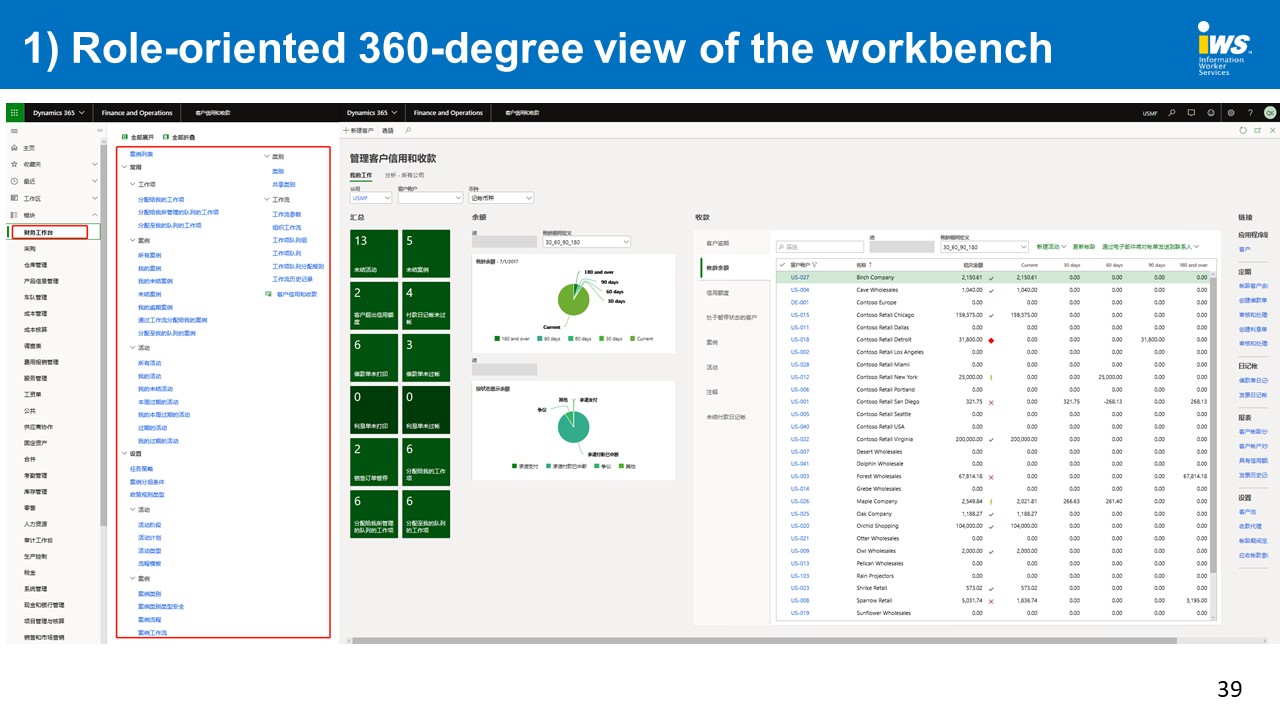Screen dimensions: 1280x720
Task: Click the 新建客户 button
Action: coord(359,130)
